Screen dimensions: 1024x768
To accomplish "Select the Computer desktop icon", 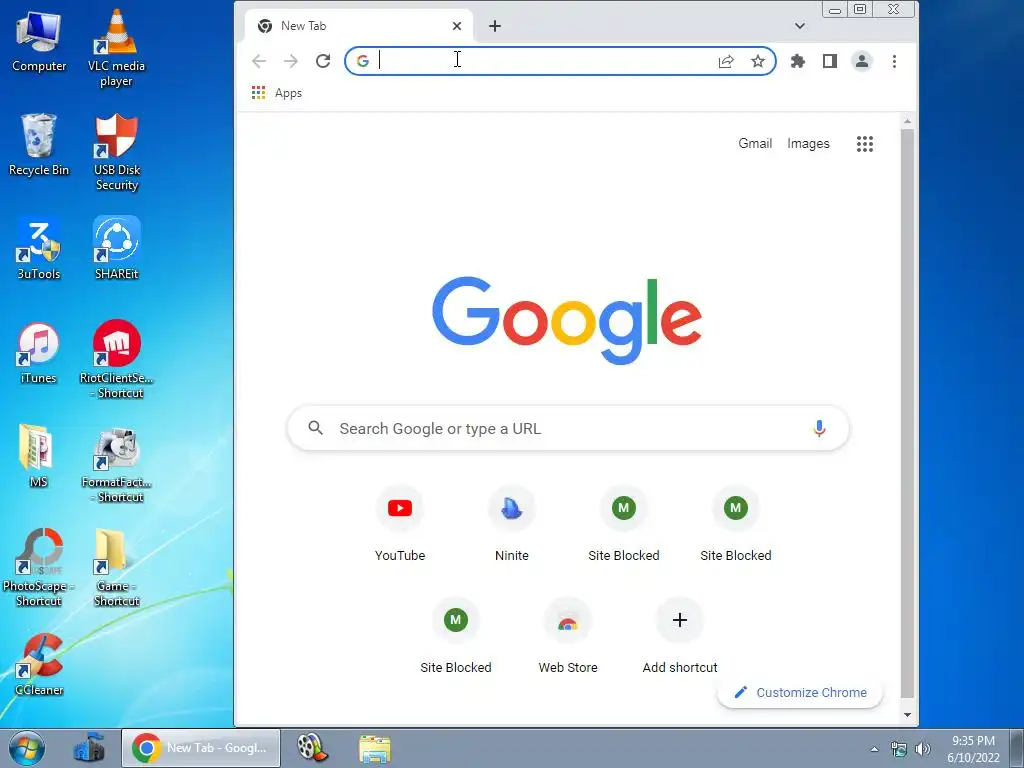I will (x=39, y=40).
